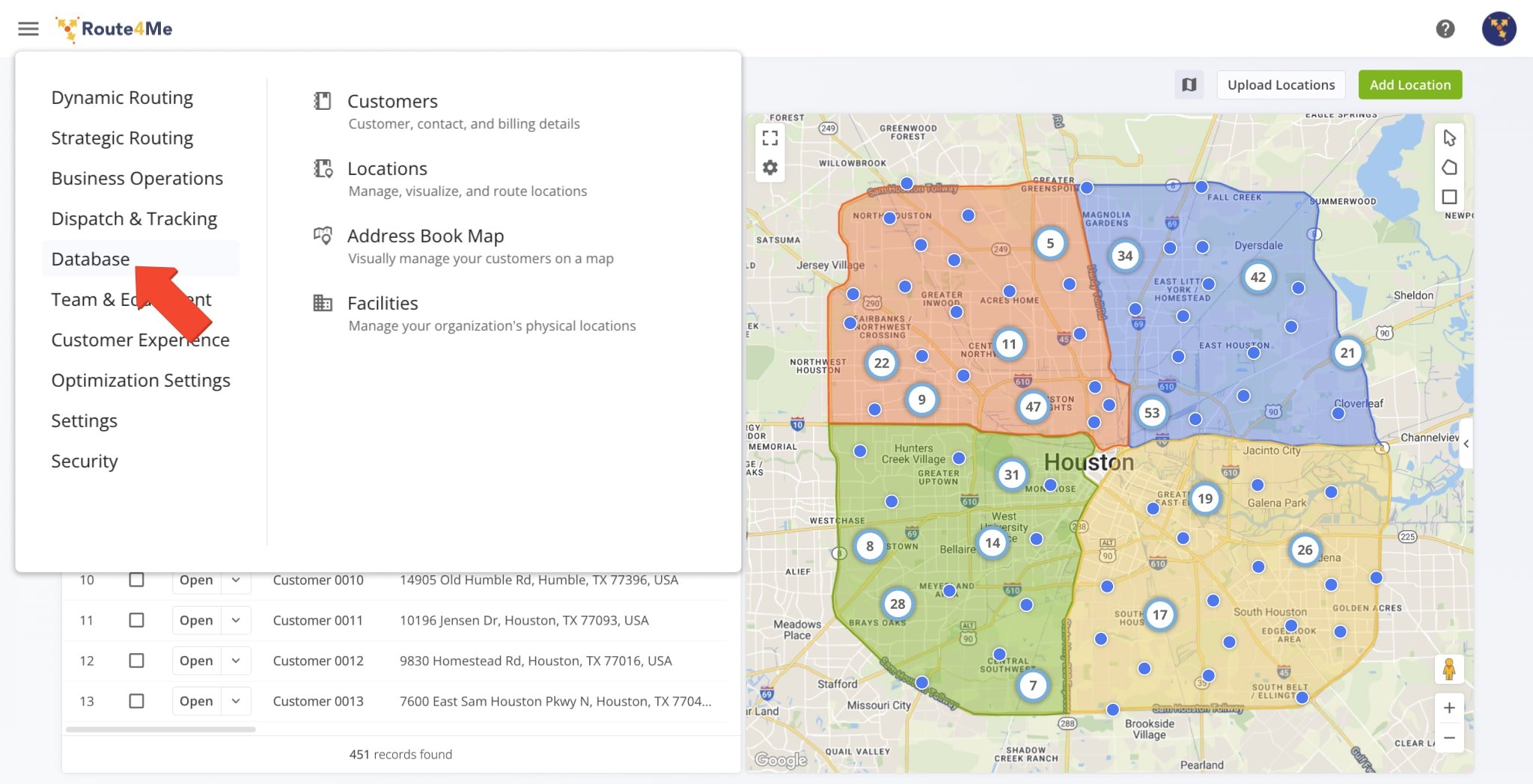Expand the Open dropdown on row 11

[236, 619]
